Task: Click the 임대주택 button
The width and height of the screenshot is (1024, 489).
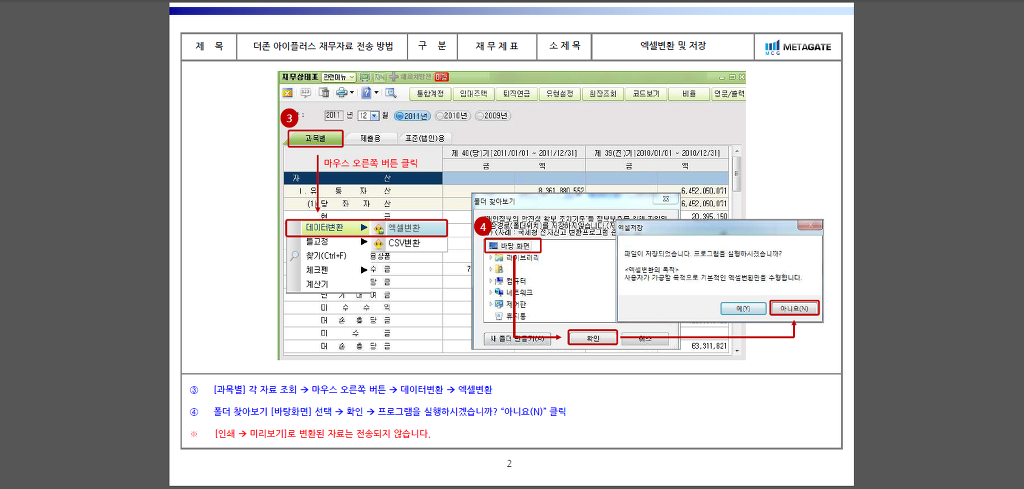Action: (473, 93)
